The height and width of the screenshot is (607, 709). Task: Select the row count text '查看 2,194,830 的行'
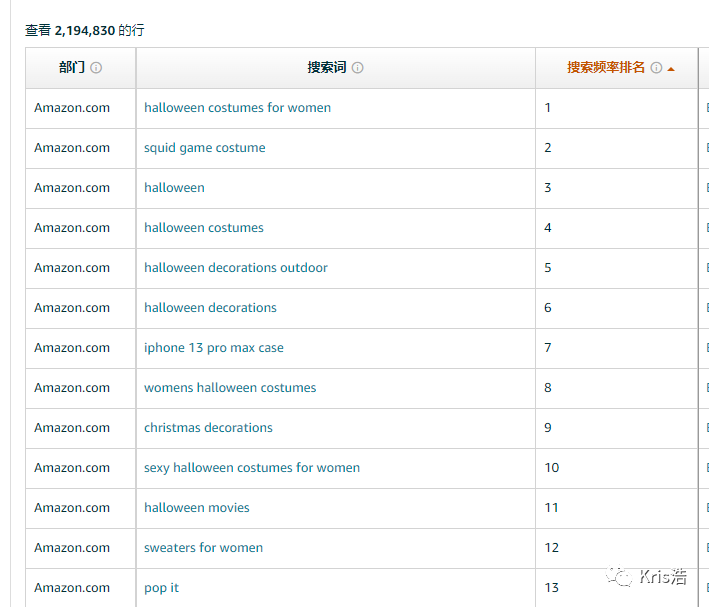[x=85, y=30]
